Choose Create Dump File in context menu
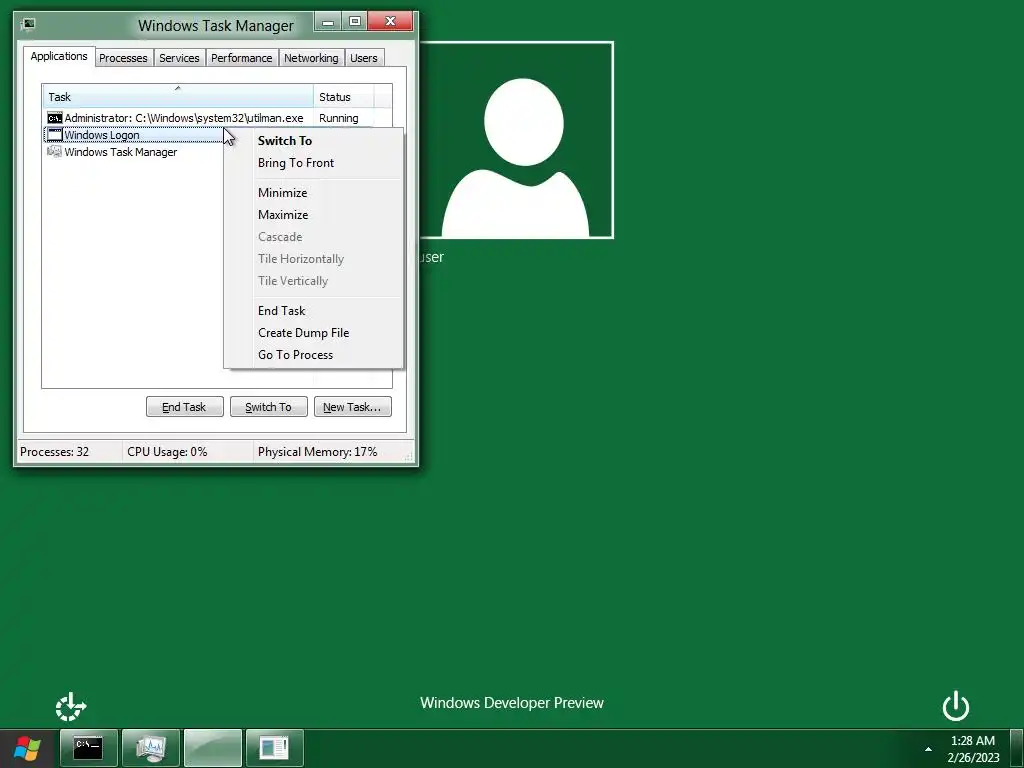The image size is (1024, 768). [x=313, y=333]
